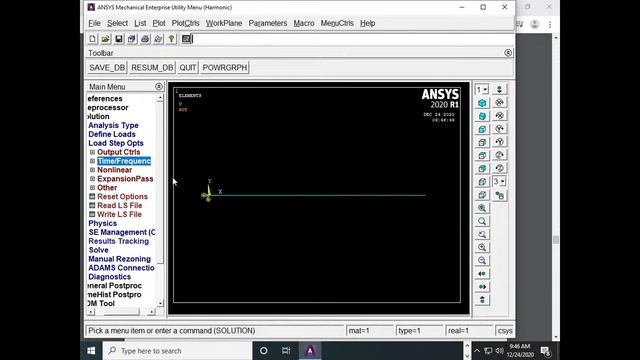Expand the Other tree node

92,188
